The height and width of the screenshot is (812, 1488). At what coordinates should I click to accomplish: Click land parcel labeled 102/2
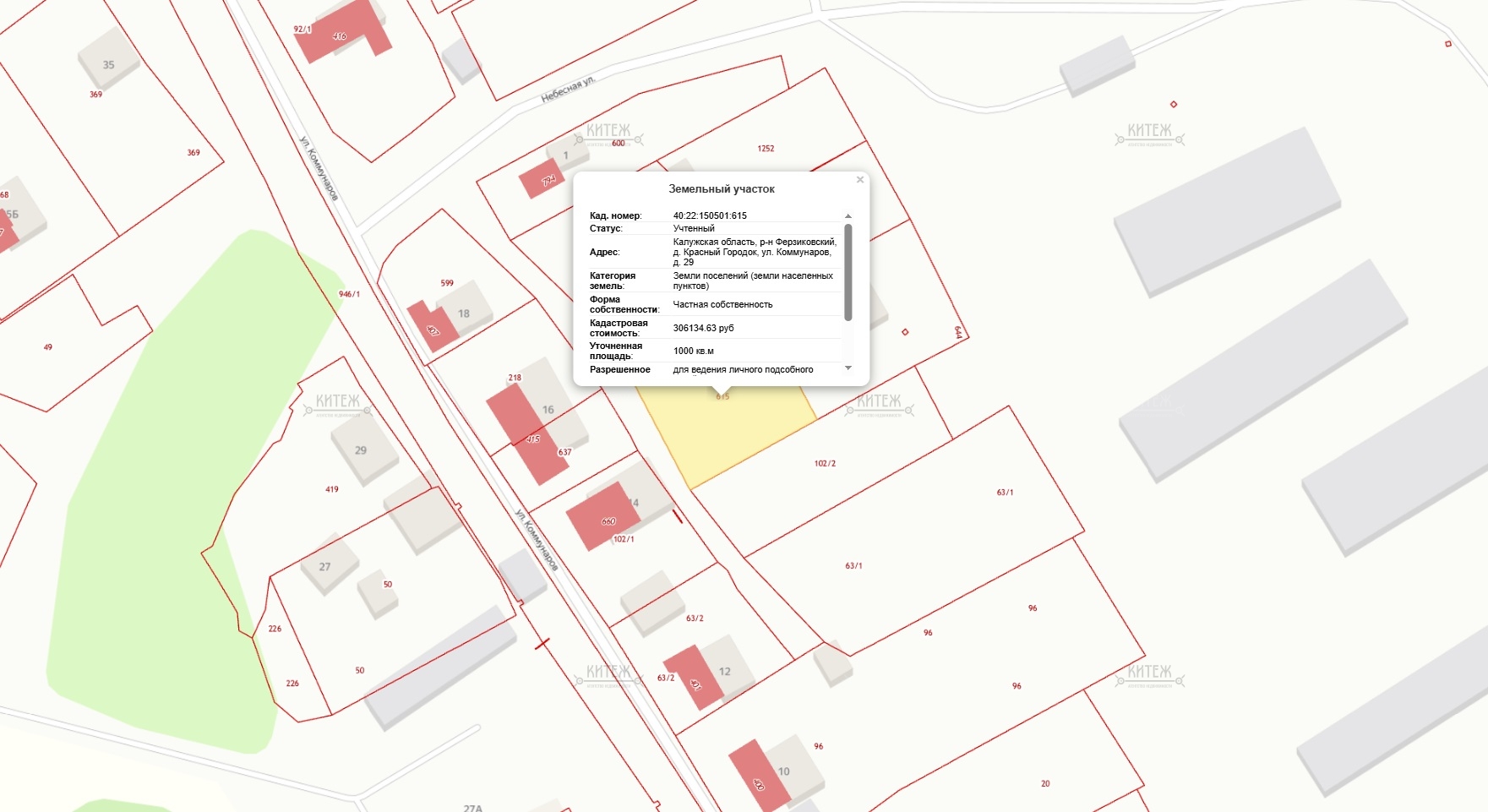(825, 464)
